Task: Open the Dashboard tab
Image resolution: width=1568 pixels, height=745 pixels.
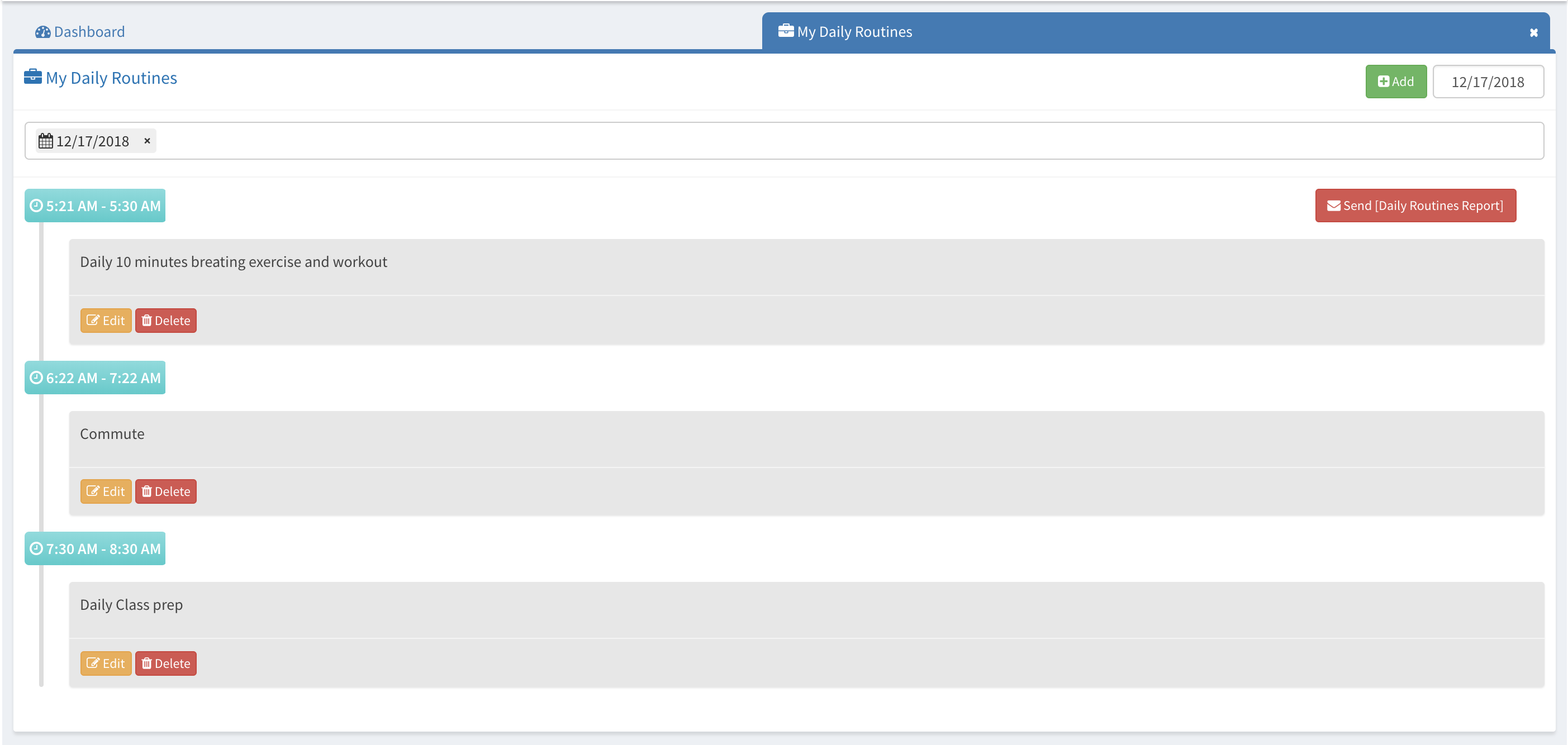Action: pyautogui.click(x=89, y=32)
